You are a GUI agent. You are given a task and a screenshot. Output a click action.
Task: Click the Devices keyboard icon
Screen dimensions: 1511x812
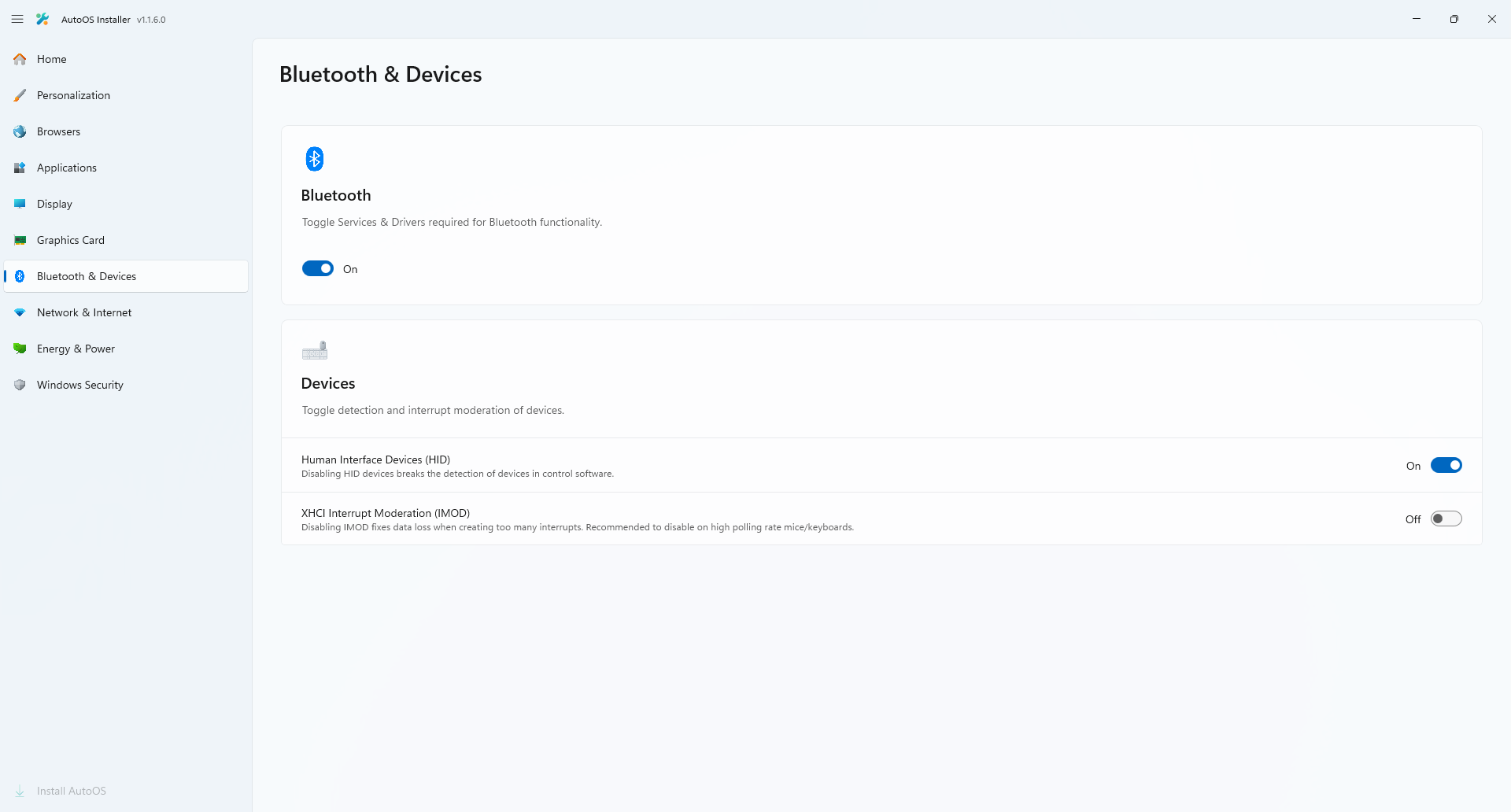[315, 350]
